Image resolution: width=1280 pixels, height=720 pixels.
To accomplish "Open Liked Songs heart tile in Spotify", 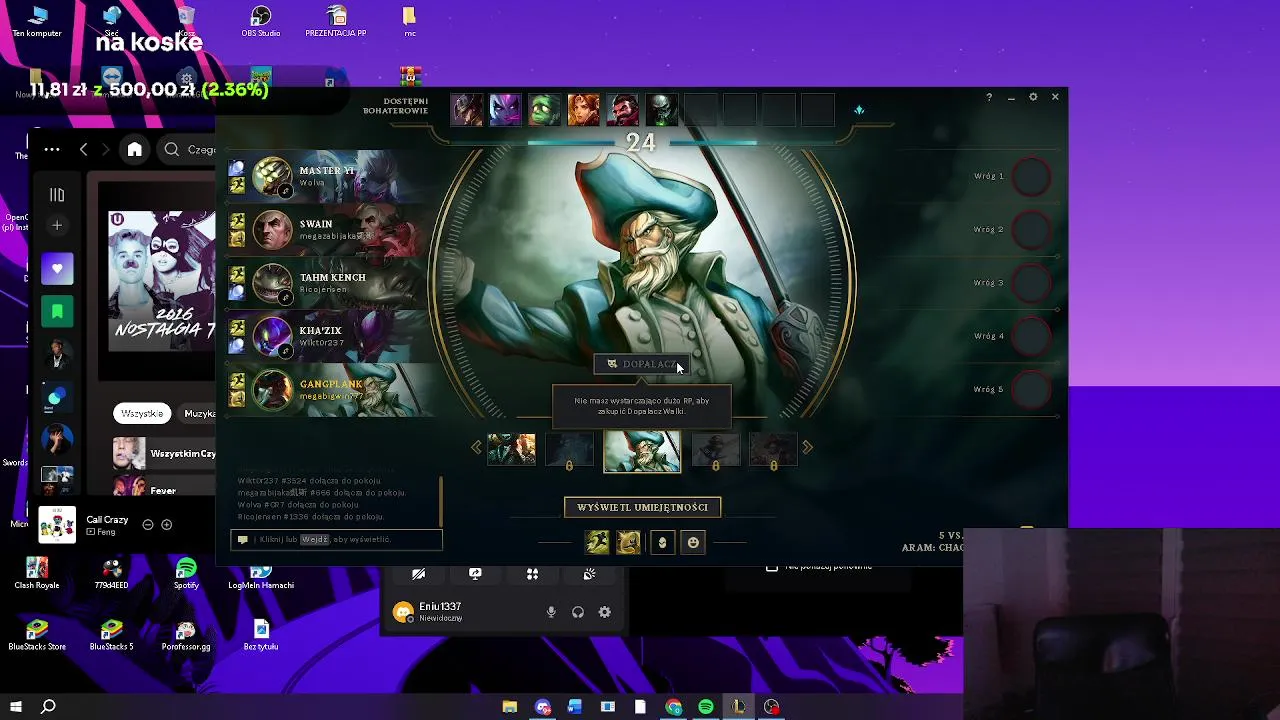I will 57,269.
